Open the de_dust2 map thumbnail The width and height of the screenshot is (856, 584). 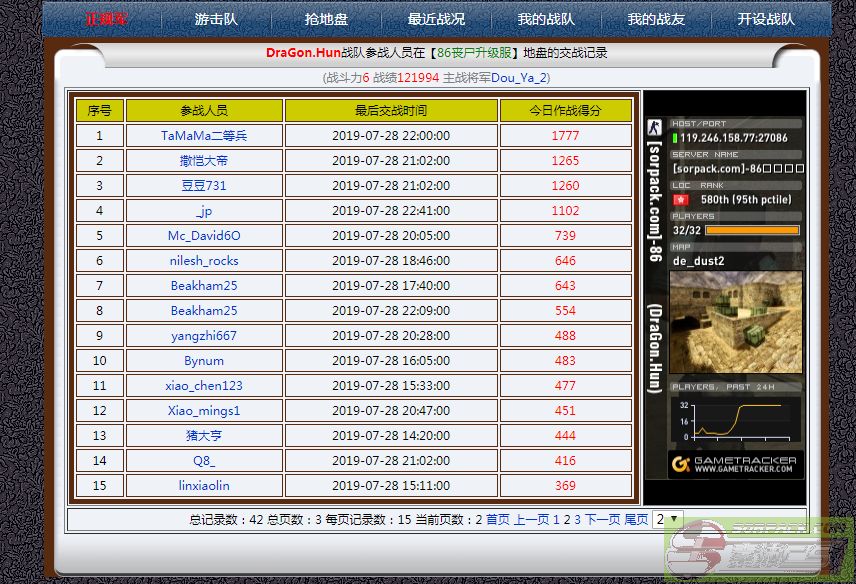737,322
